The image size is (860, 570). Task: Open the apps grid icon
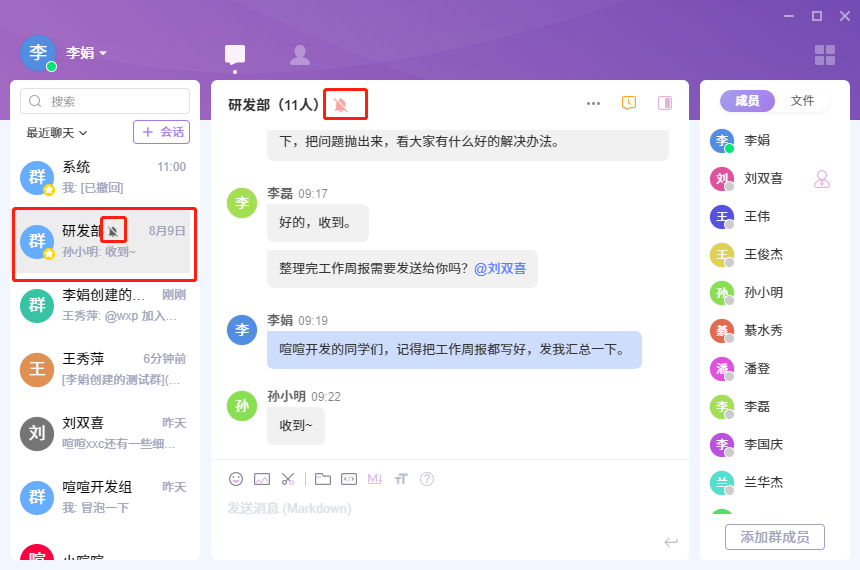point(825,55)
